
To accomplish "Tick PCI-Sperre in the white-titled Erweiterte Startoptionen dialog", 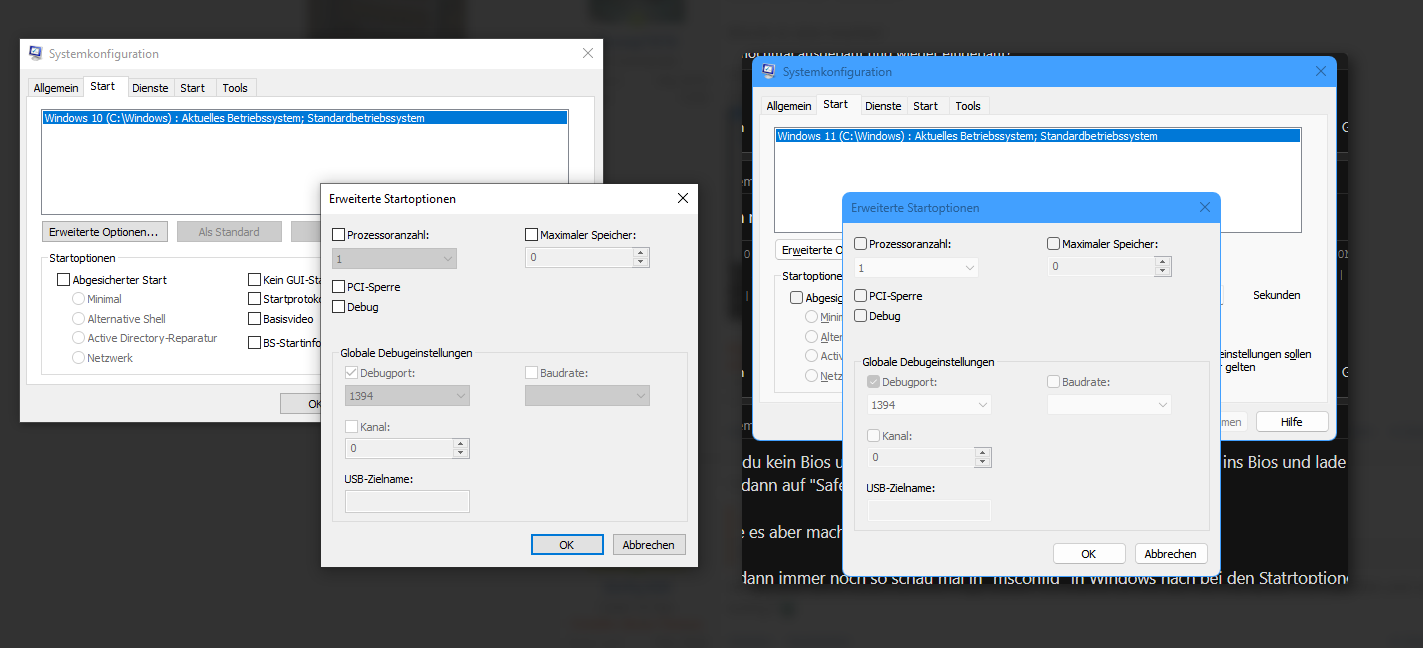I will point(339,287).
